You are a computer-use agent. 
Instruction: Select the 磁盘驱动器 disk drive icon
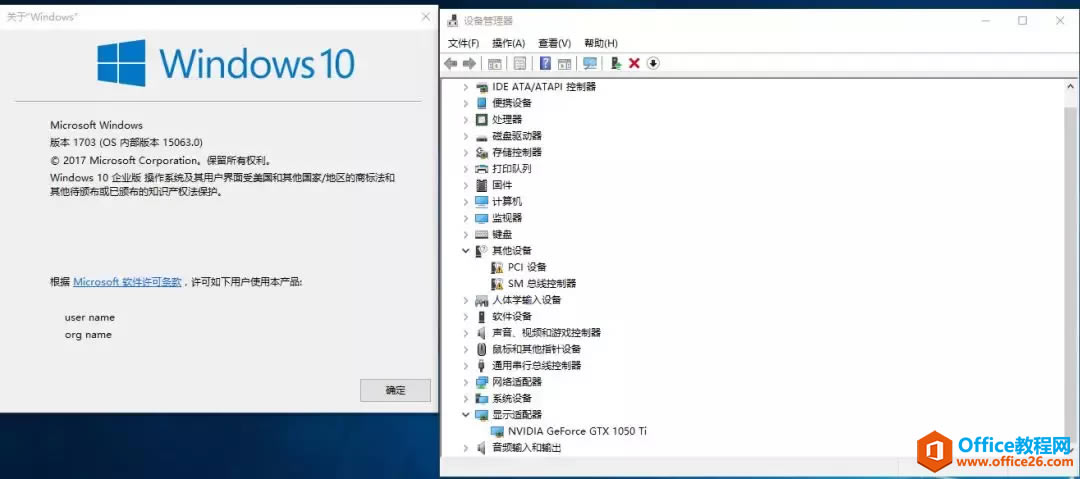coord(481,136)
